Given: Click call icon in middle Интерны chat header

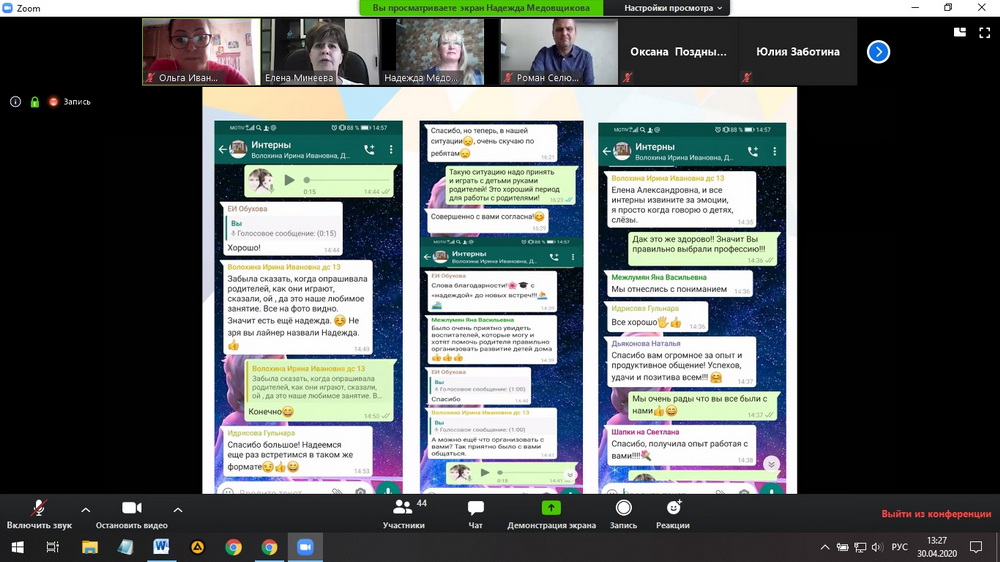Looking at the screenshot, I should coord(554,257).
